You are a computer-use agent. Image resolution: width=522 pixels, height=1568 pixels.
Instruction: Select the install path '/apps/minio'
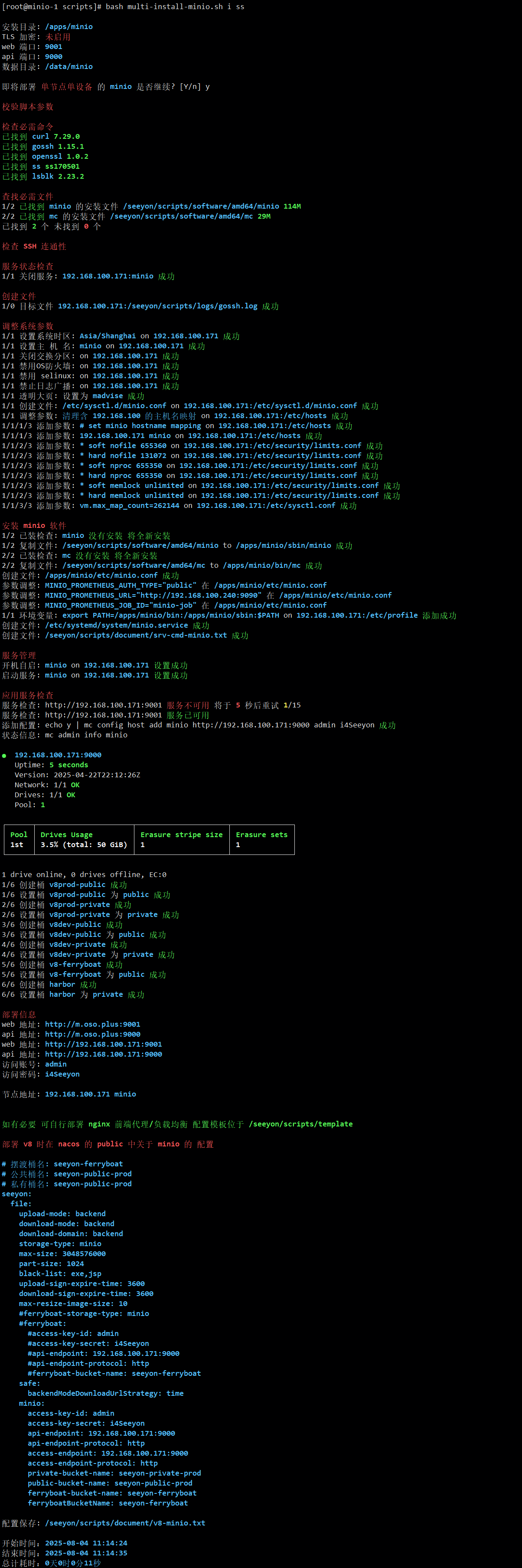[69, 27]
